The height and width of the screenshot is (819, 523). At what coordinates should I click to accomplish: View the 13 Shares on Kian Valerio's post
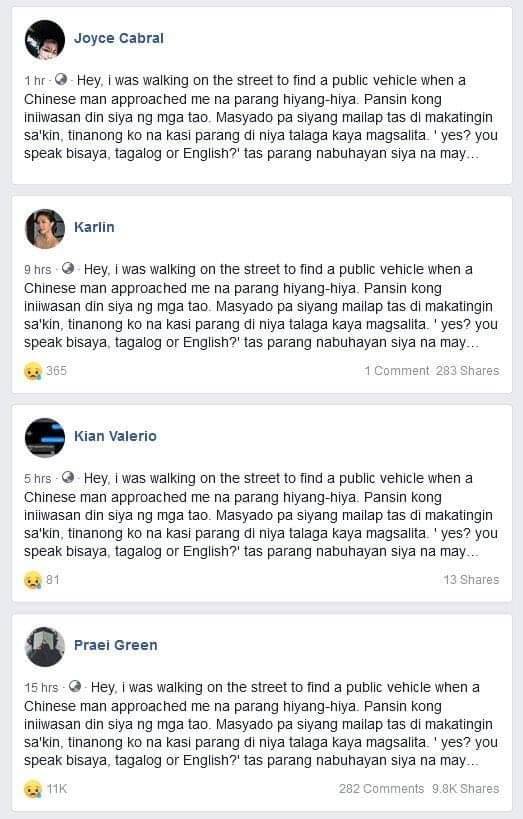[471, 580]
